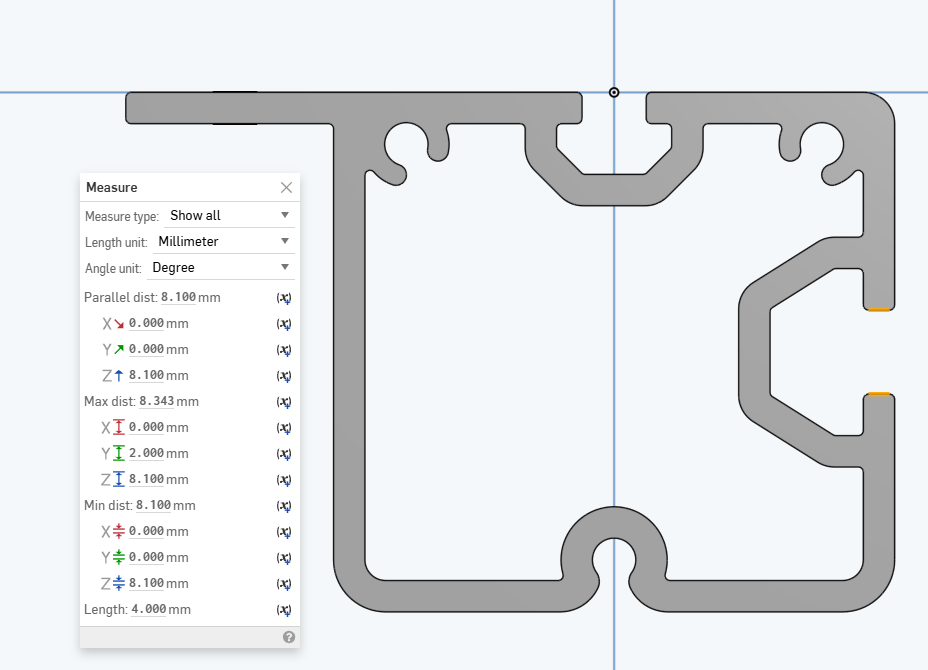The width and height of the screenshot is (928, 670).
Task: Close the Measure dialog
Action: pyautogui.click(x=287, y=188)
